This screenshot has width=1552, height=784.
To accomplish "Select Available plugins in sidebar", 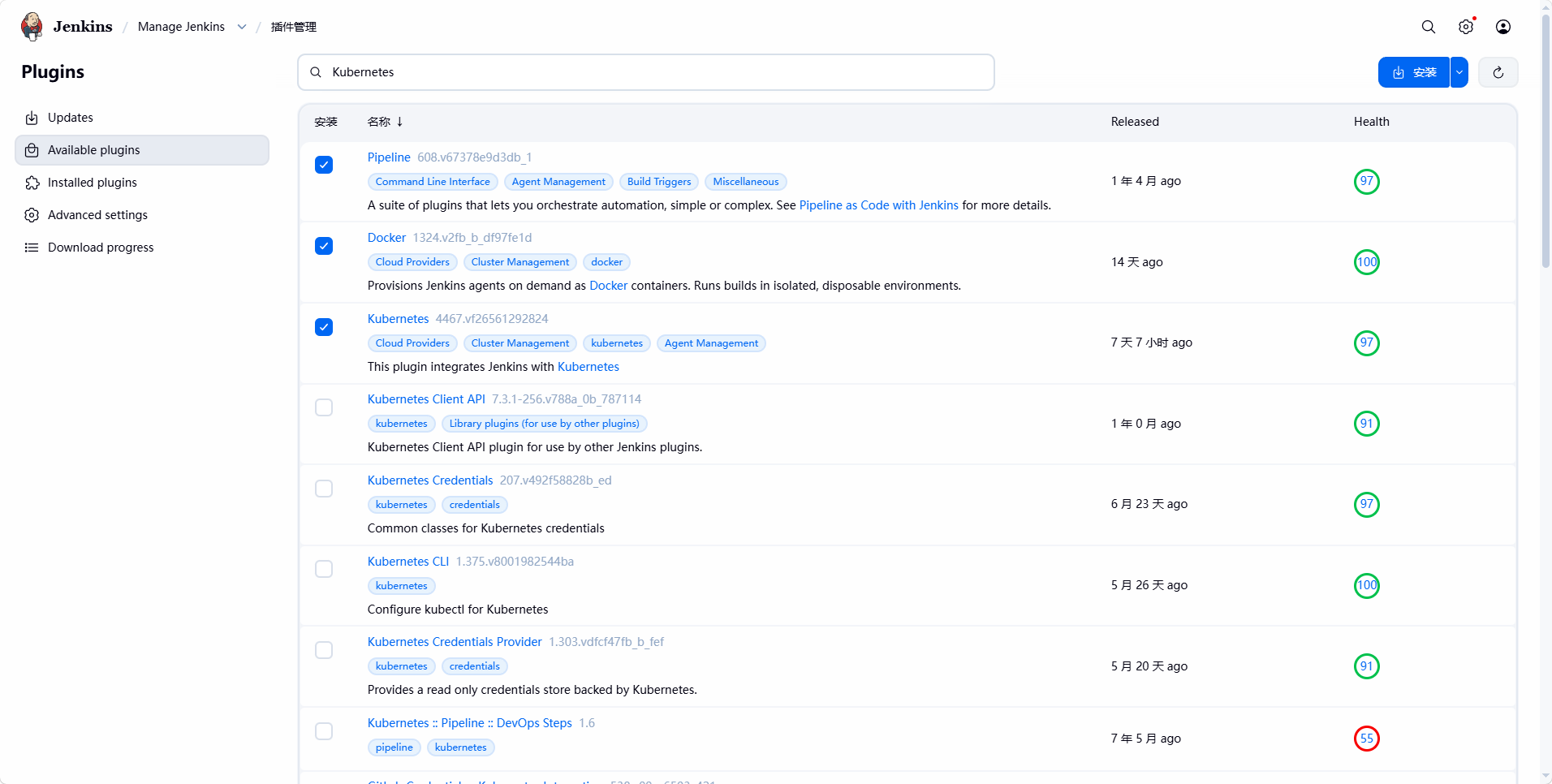I will 142,150.
